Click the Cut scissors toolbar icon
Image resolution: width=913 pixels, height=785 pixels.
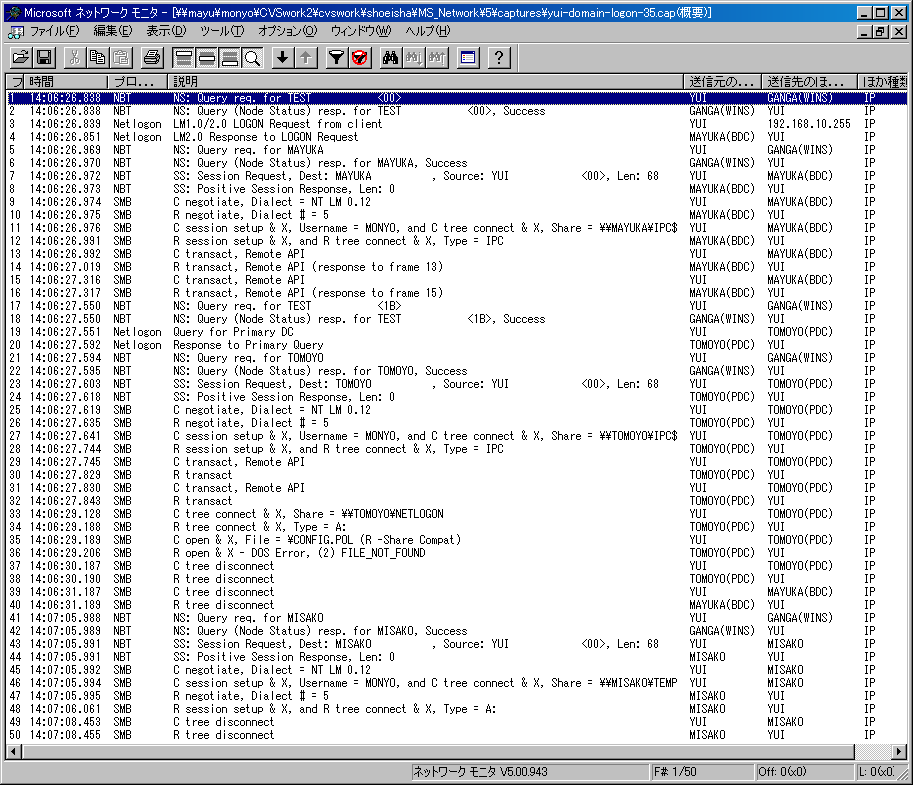(75, 58)
